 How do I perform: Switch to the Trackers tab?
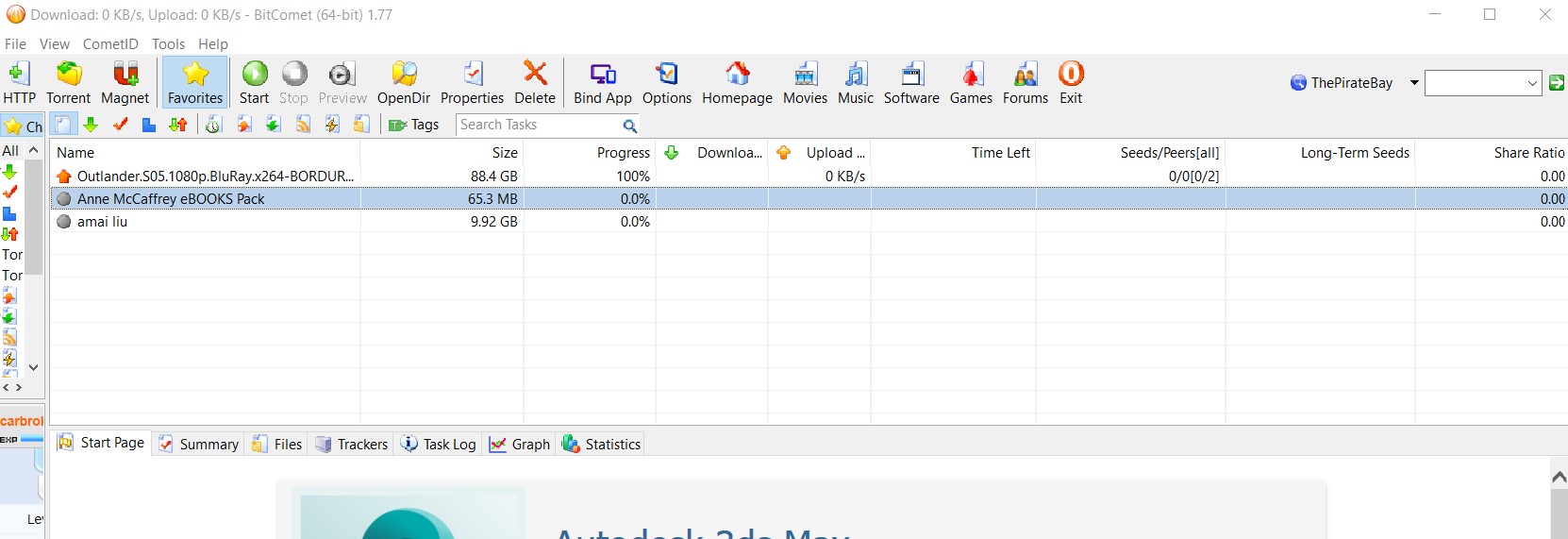352,444
